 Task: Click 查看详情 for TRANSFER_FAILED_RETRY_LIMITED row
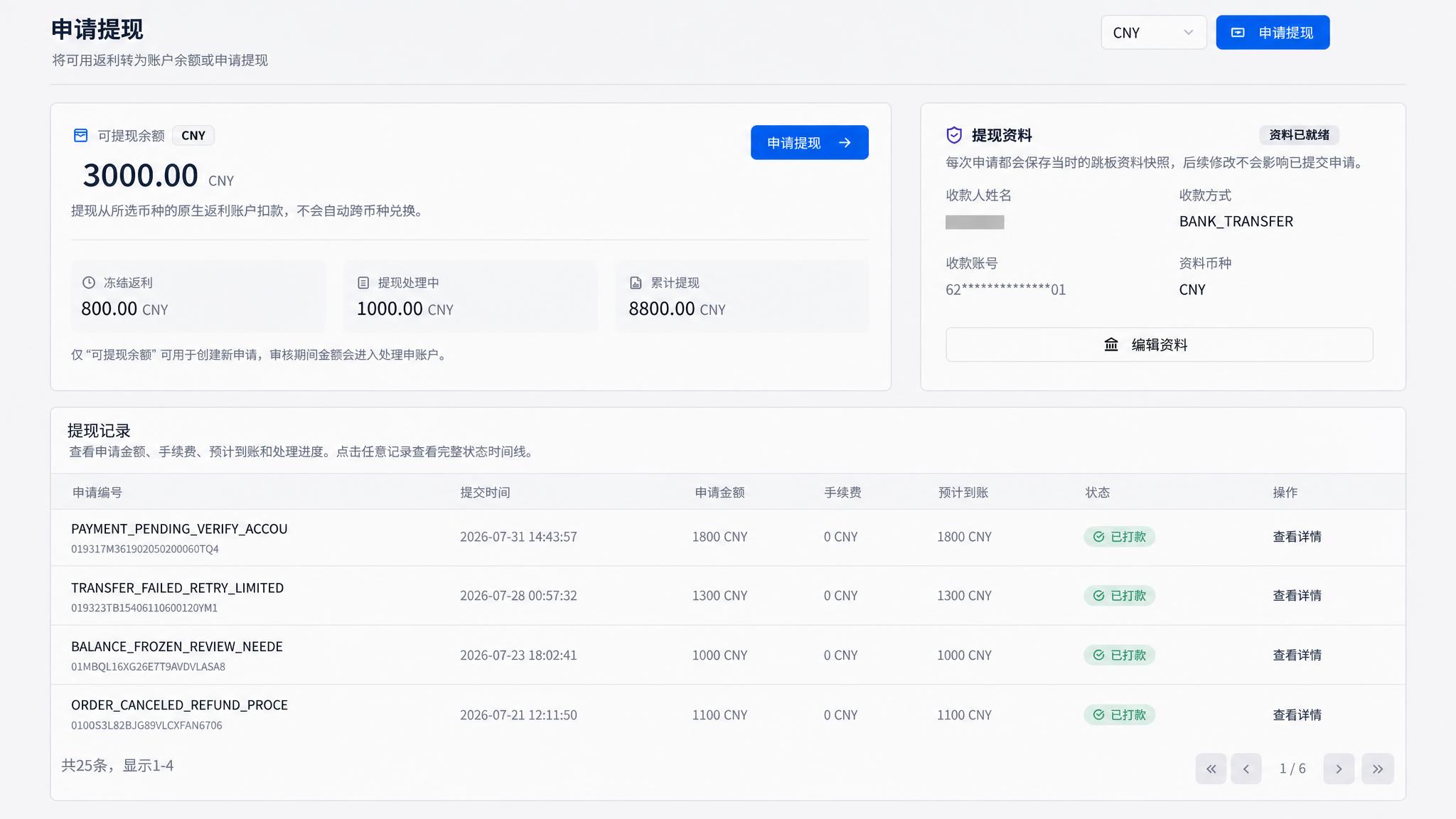(1297, 596)
